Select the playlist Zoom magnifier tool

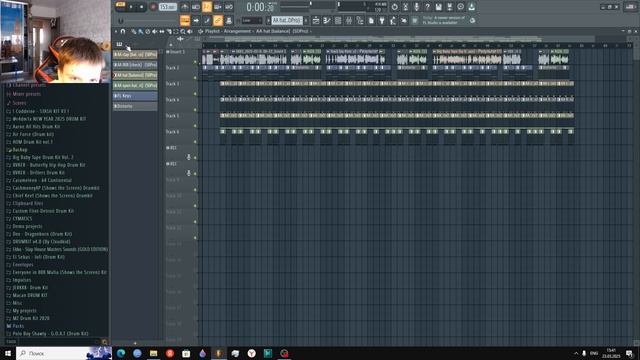click(183, 31)
